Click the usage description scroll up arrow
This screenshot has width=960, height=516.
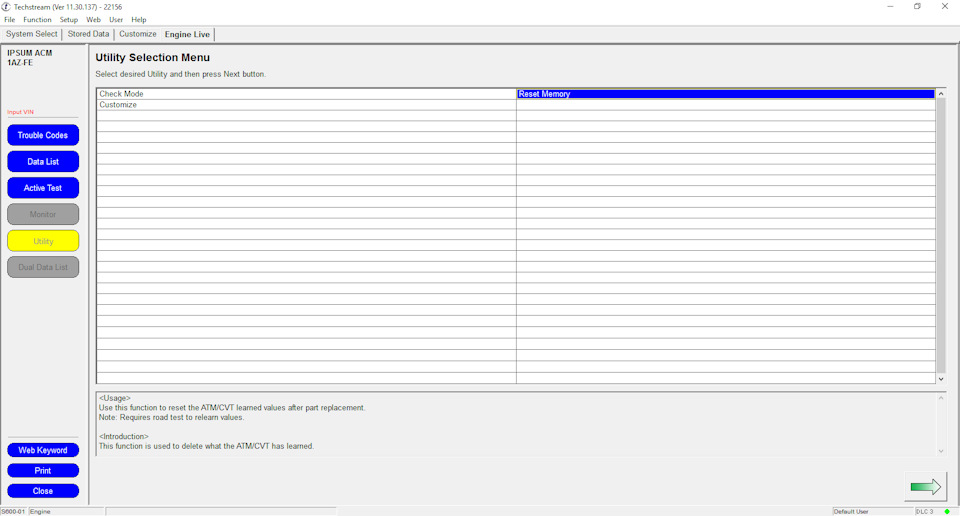[x=941, y=398]
